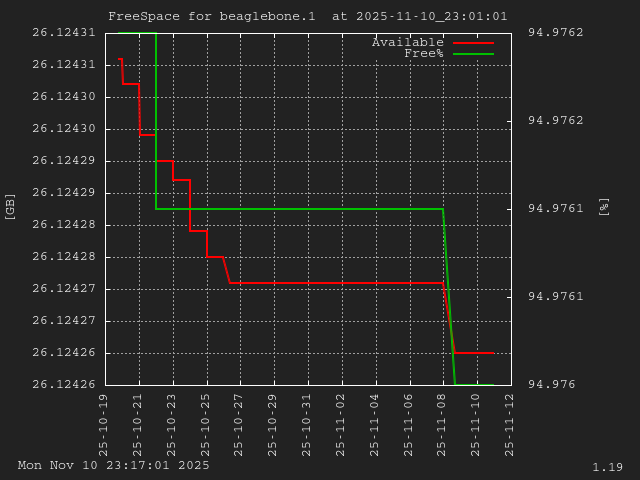Viewport: 640px width, 480px height.
Task: Select the 25-10-27 date tick label
Action: pyautogui.click(x=240, y=424)
